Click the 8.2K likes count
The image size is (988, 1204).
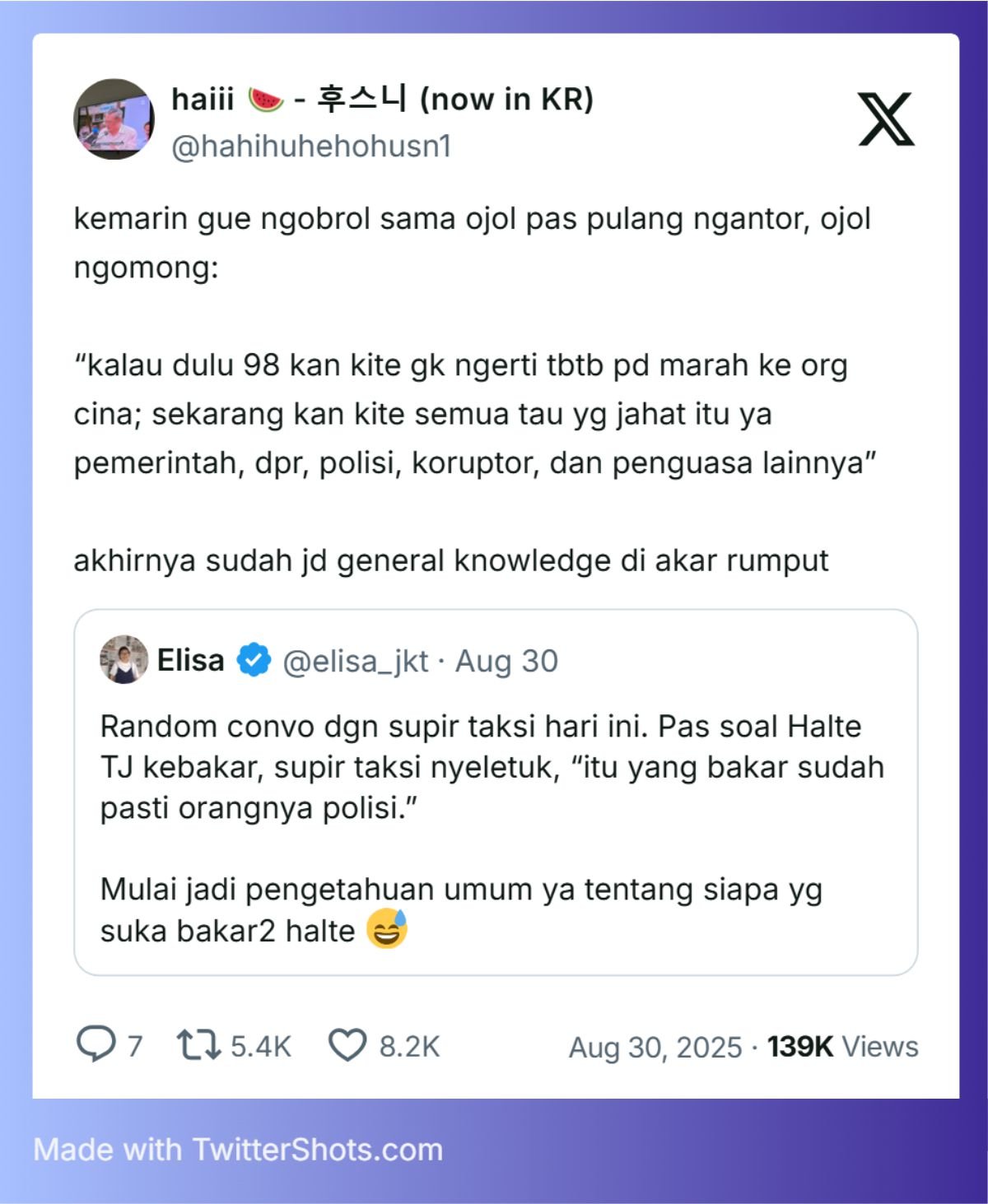pyautogui.click(x=409, y=1046)
